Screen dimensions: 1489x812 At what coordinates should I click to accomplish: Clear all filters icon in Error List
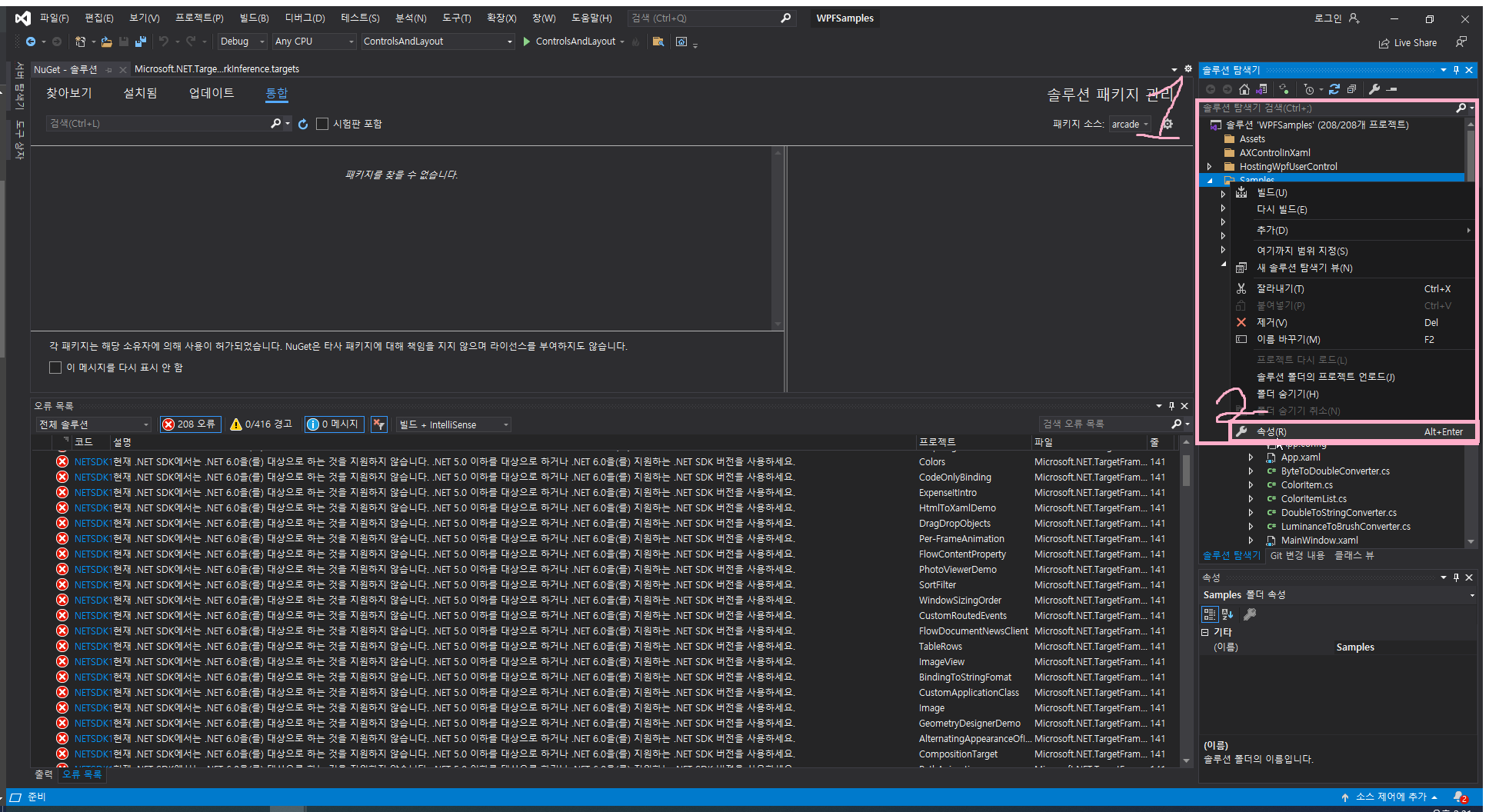click(378, 424)
